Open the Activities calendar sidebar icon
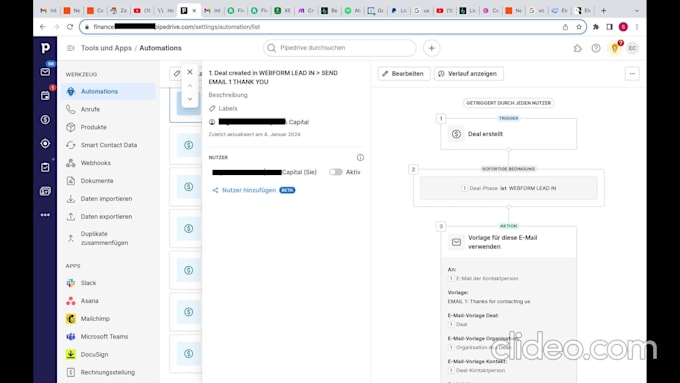Screen dimensions: 680x383 (x=45, y=95)
